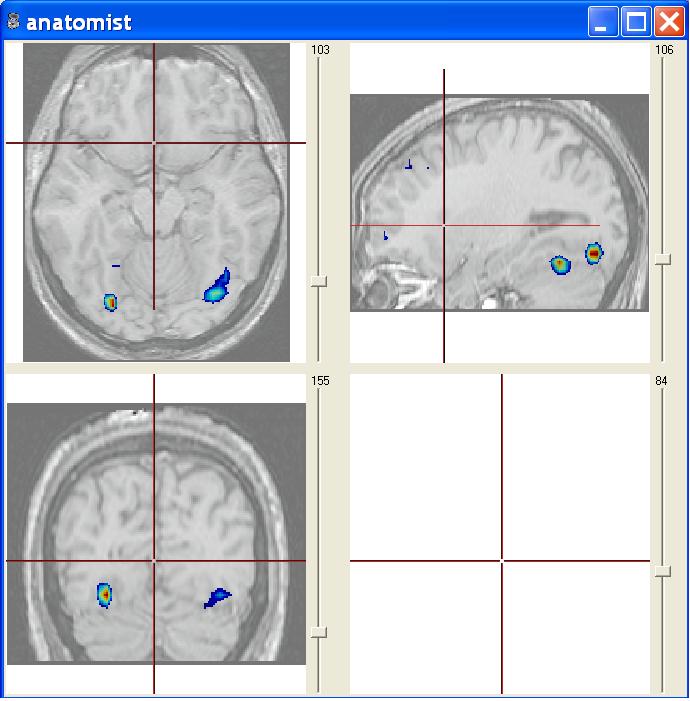
Task: Click the coronal view slice slider handle
Action: tap(319, 632)
